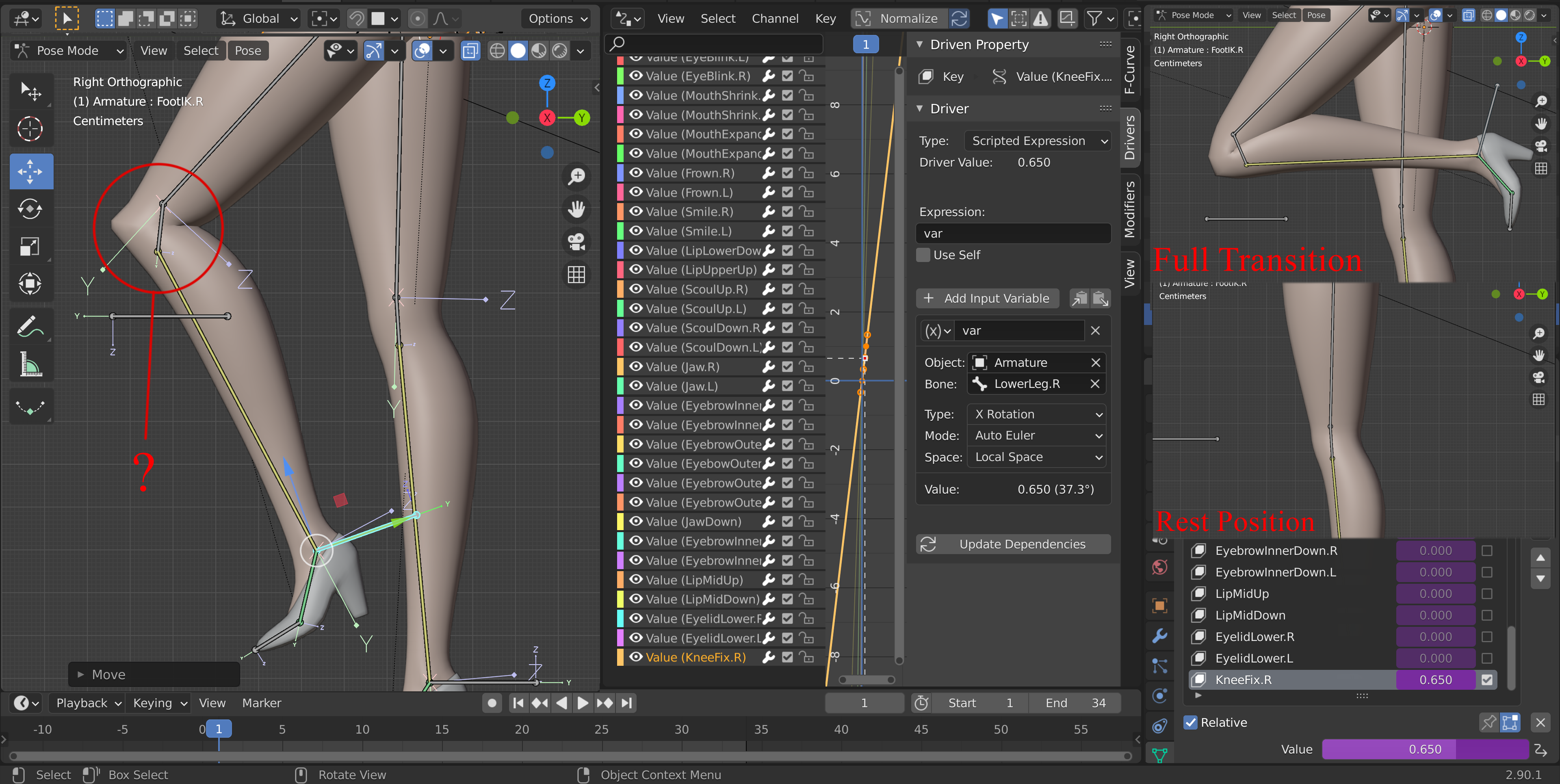Click Add Input Variable button
1560x784 pixels.
pos(987,298)
